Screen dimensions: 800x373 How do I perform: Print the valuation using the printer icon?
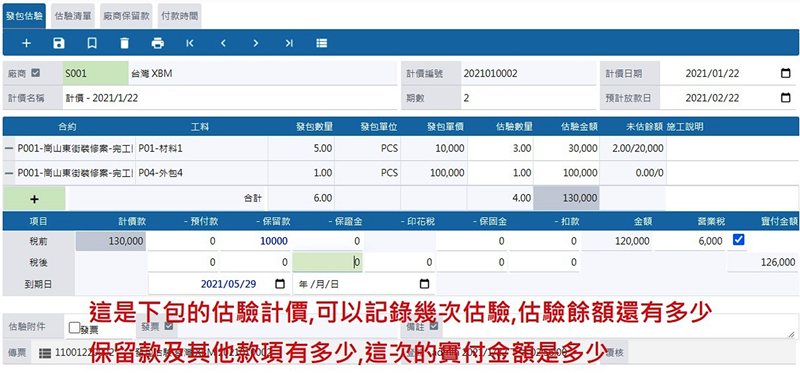[158, 43]
